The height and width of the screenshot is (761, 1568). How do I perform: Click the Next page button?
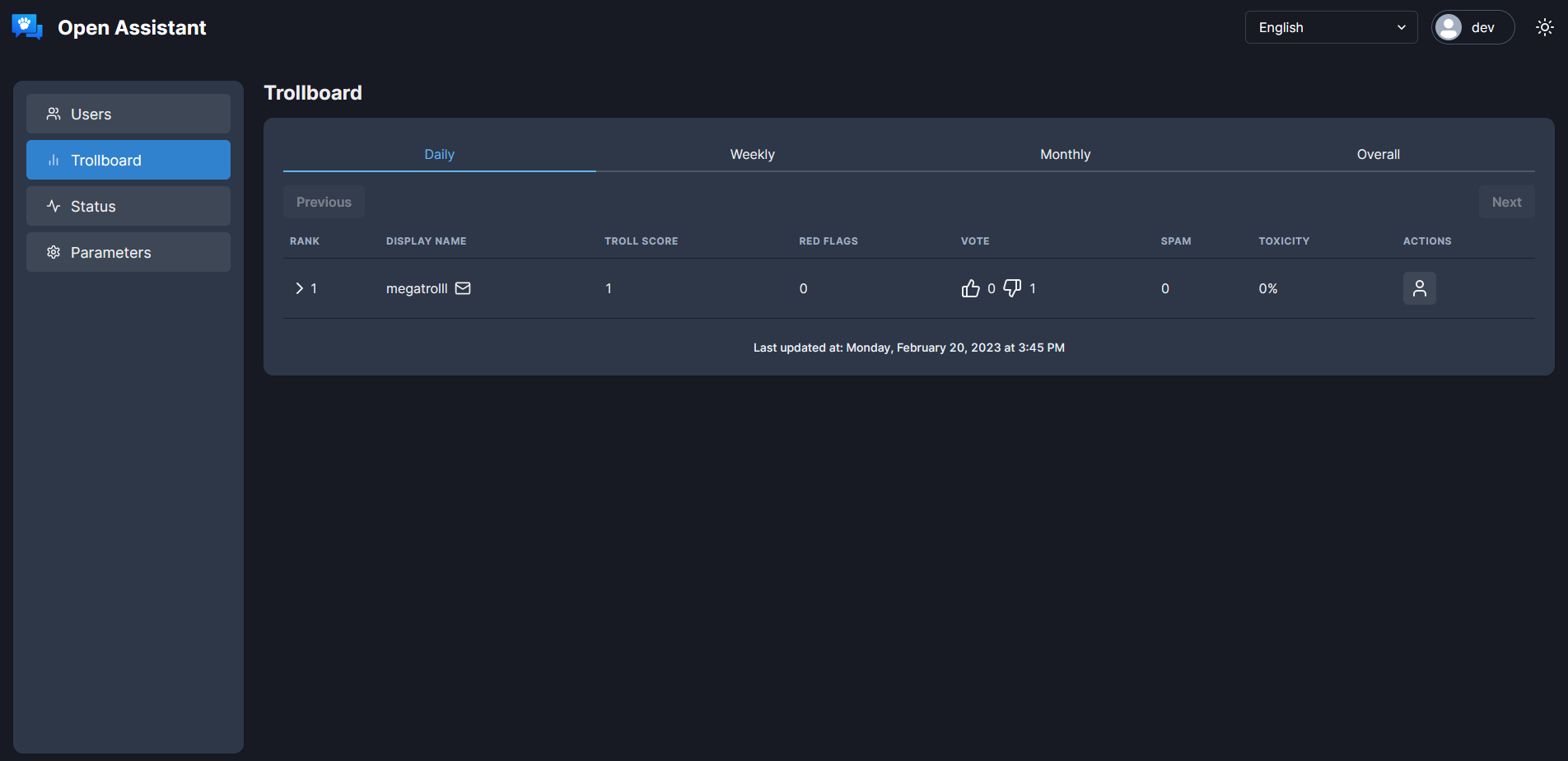(1506, 202)
